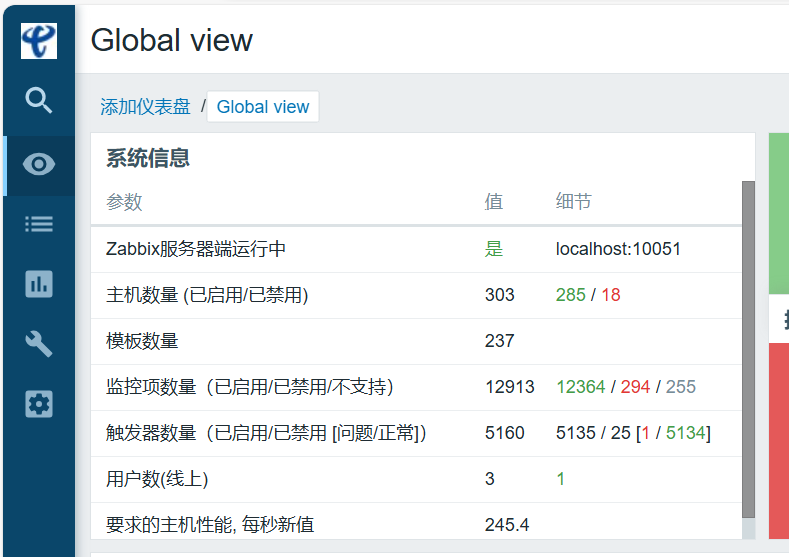Open Monitoring eye icon menu
789x557 pixels.
coord(38,165)
